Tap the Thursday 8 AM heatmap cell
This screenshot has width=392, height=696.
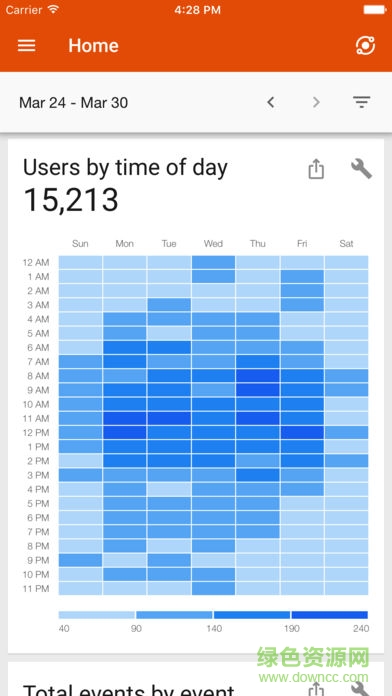coord(258,376)
